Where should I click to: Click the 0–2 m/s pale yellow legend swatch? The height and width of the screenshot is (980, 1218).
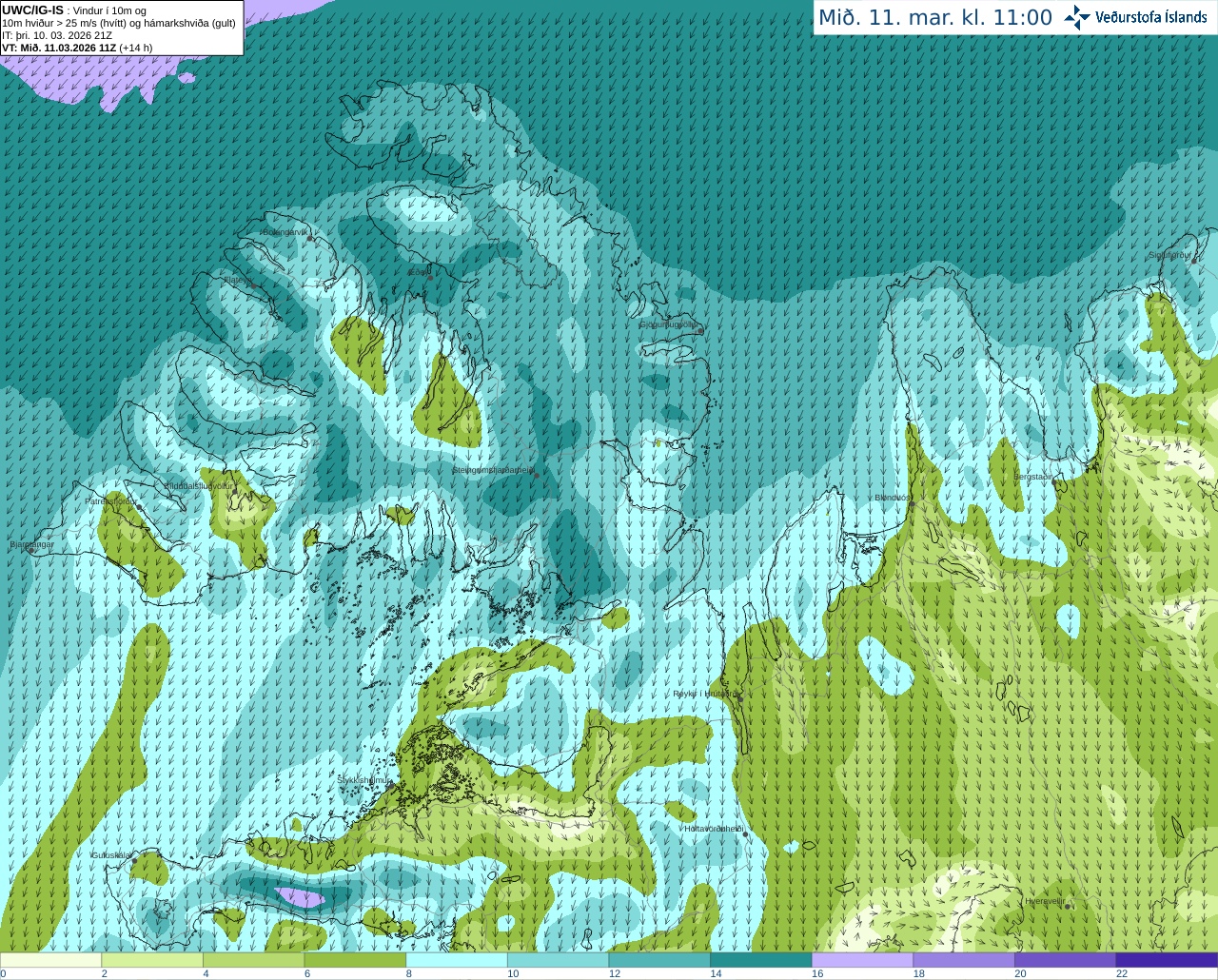50,960
